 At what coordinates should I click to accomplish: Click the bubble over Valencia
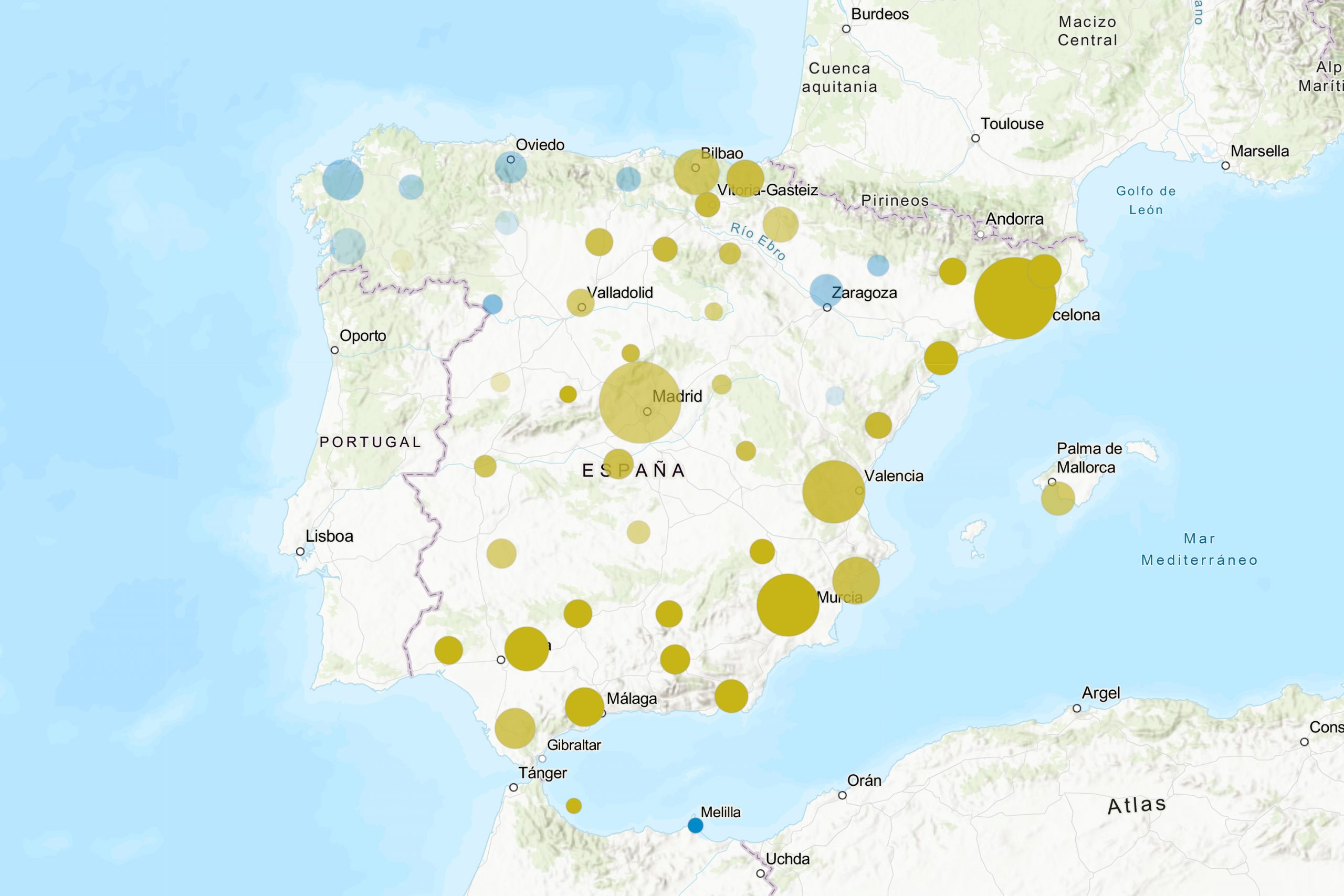point(833,491)
